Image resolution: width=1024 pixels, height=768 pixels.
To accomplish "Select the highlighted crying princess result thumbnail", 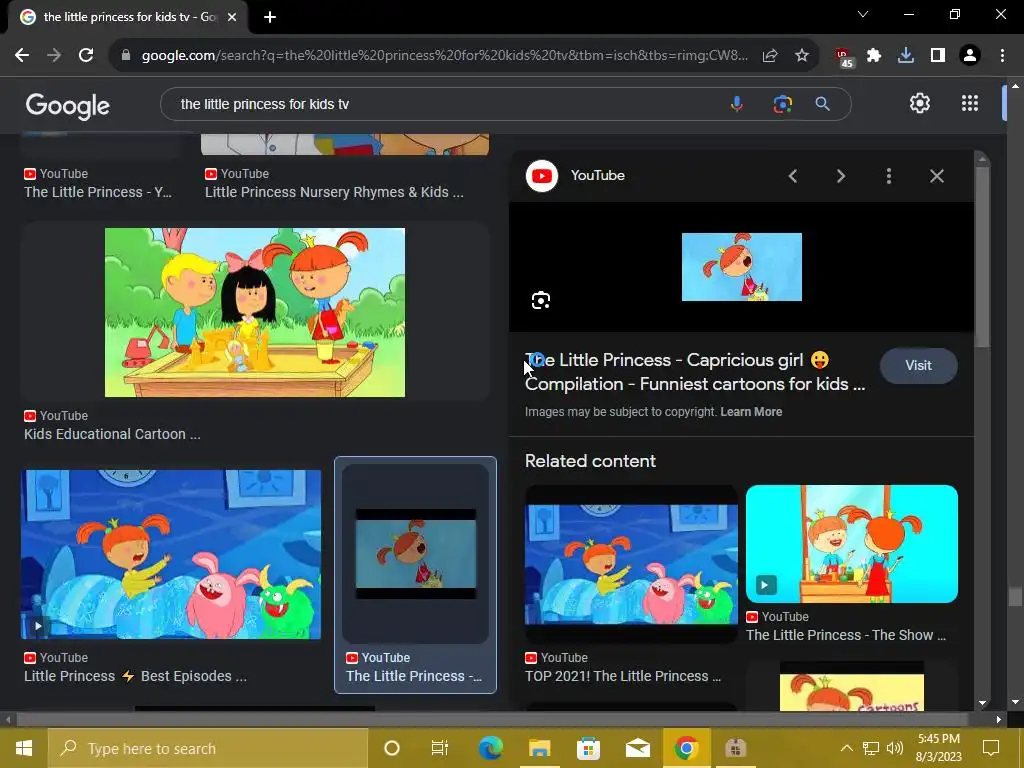I will click(415, 554).
